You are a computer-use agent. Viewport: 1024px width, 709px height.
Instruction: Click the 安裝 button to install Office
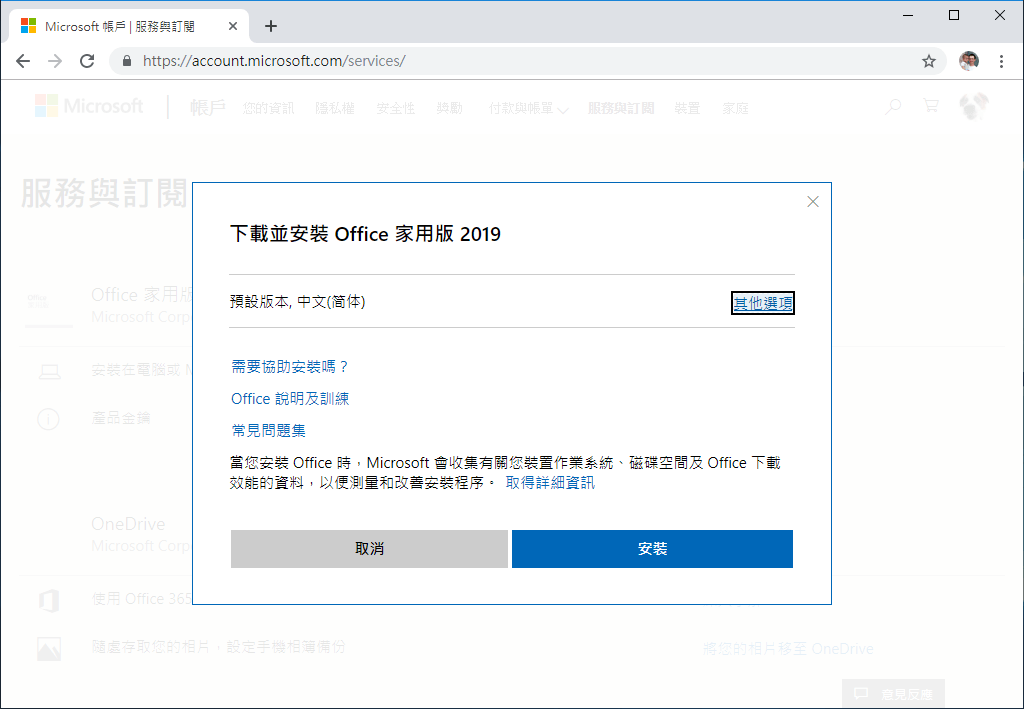click(x=652, y=548)
